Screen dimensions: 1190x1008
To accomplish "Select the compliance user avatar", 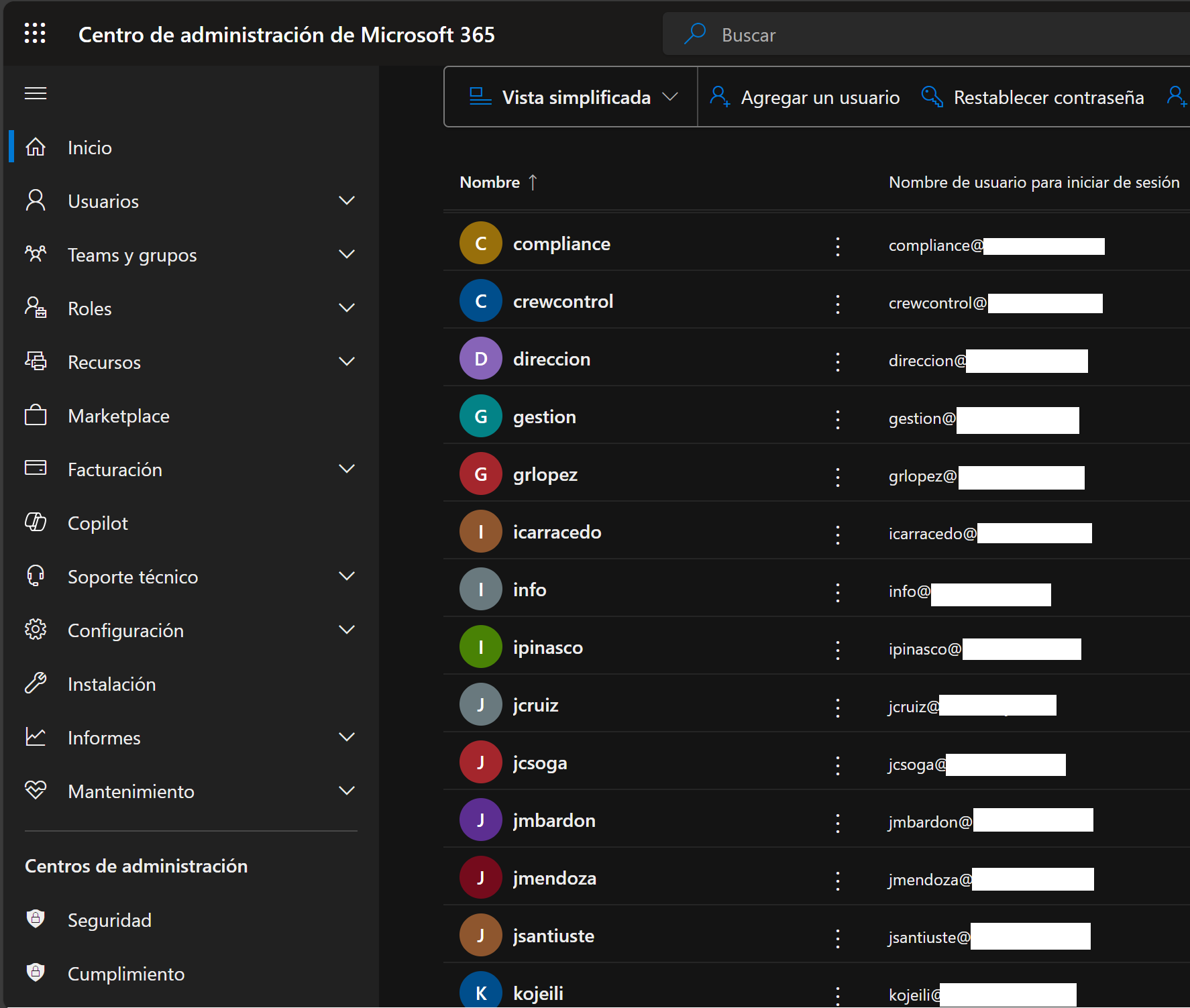I will (480, 243).
